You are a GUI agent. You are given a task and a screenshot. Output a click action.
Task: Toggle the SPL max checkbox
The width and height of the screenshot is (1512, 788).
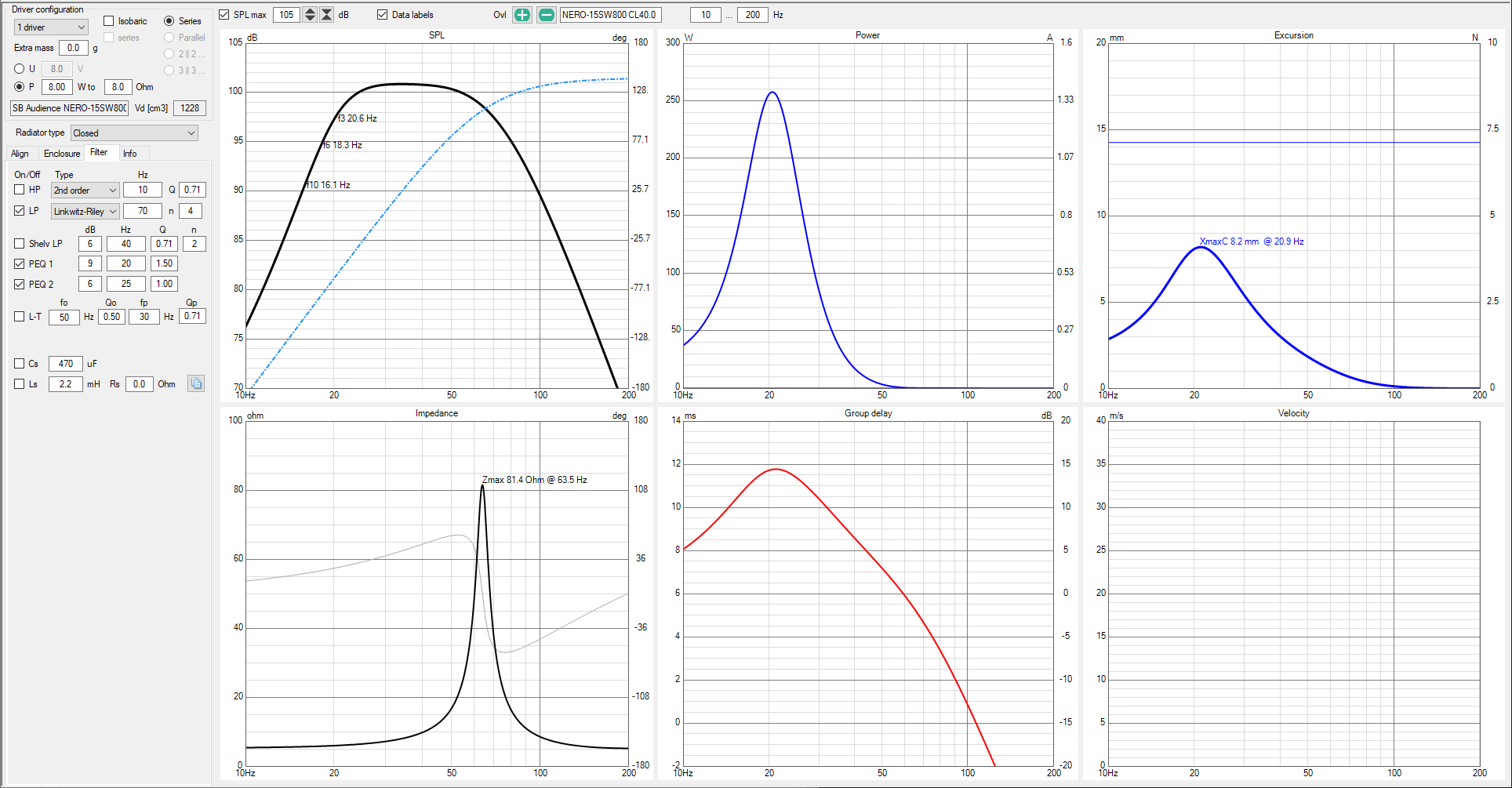coord(224,15)
